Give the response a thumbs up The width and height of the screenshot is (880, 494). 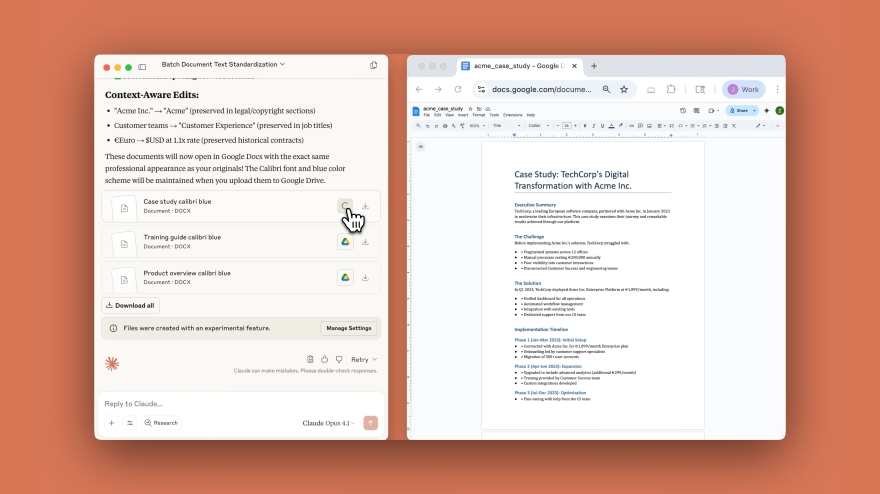click(x=325, y=359)
